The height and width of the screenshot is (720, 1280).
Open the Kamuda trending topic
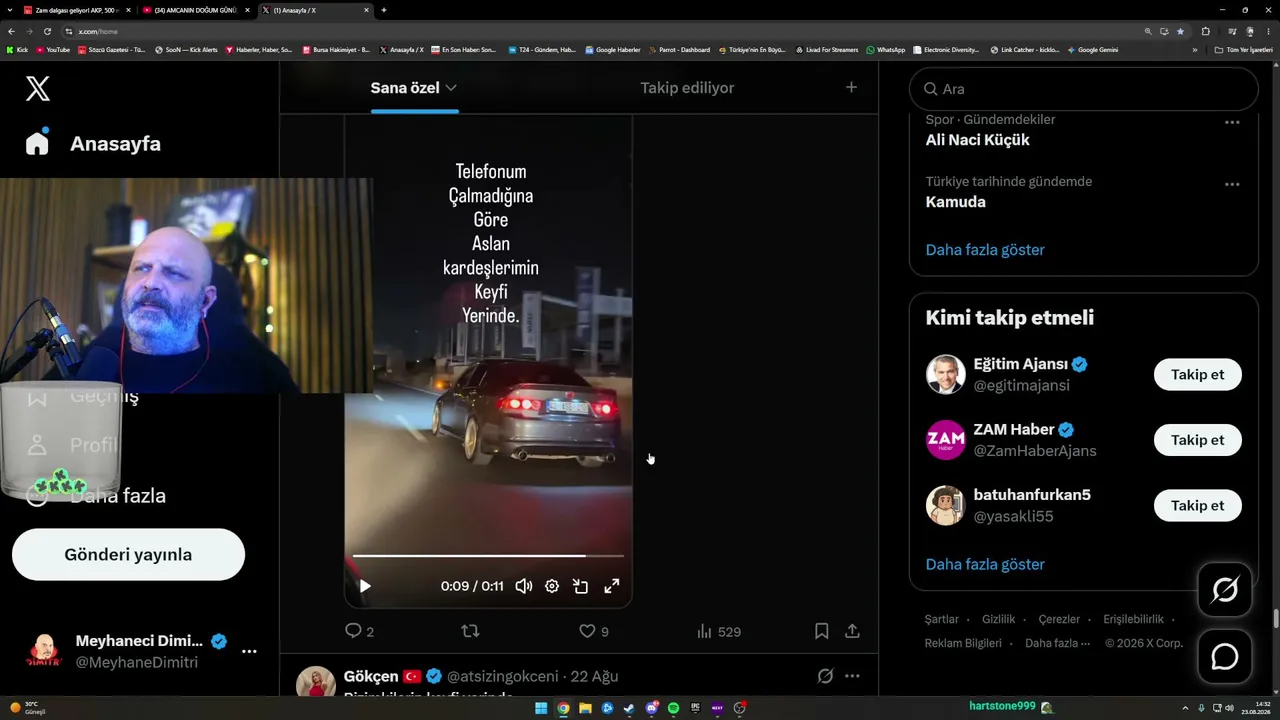tap(956, 202)
